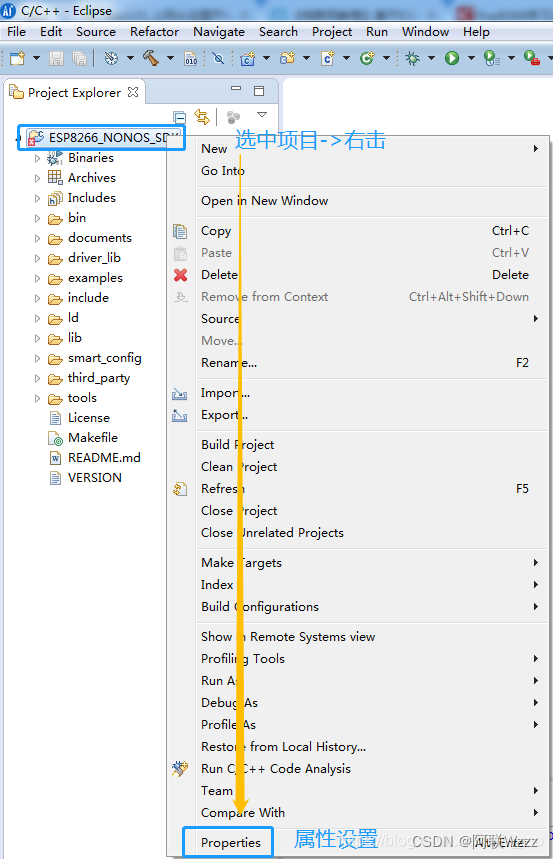
Task: Open the Refactor menu
Action: (x=154, y=32)
